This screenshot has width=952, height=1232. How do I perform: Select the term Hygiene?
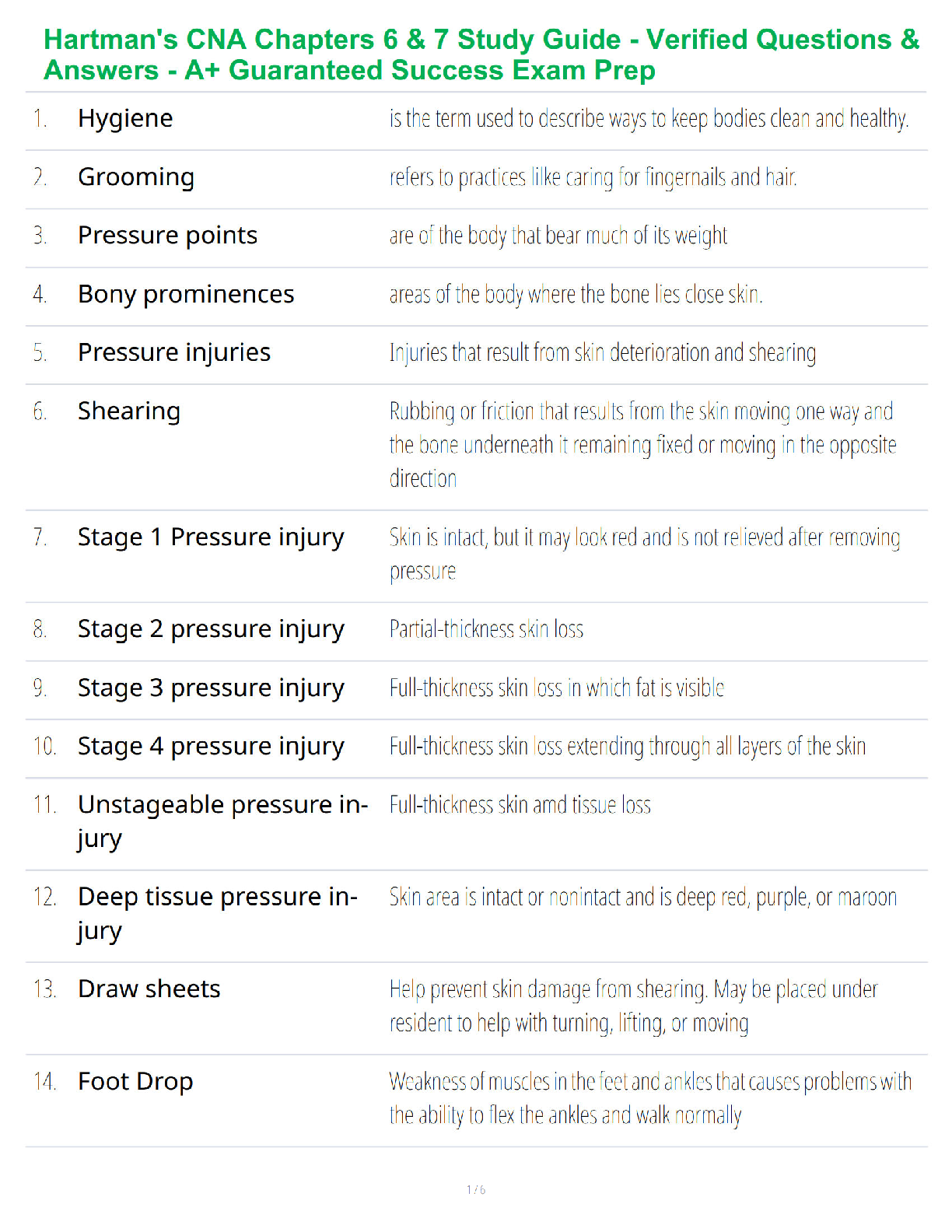(x=125, y=119)
